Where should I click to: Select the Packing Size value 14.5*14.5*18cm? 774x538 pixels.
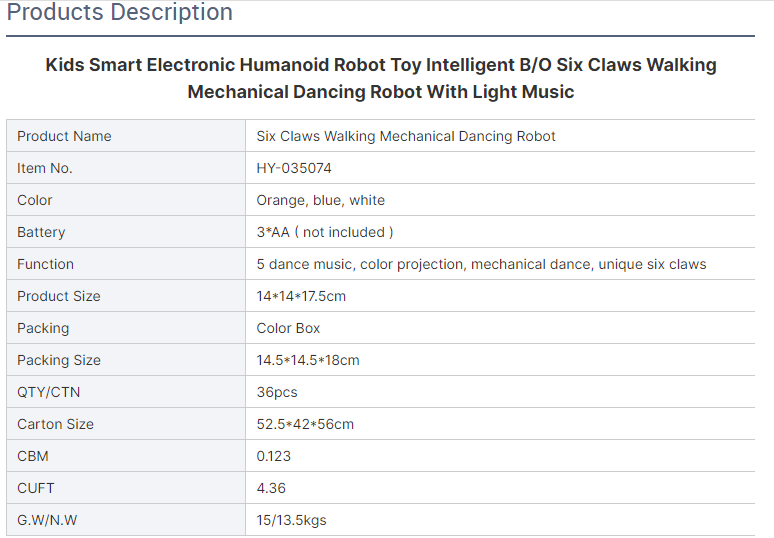click(308, 360)
